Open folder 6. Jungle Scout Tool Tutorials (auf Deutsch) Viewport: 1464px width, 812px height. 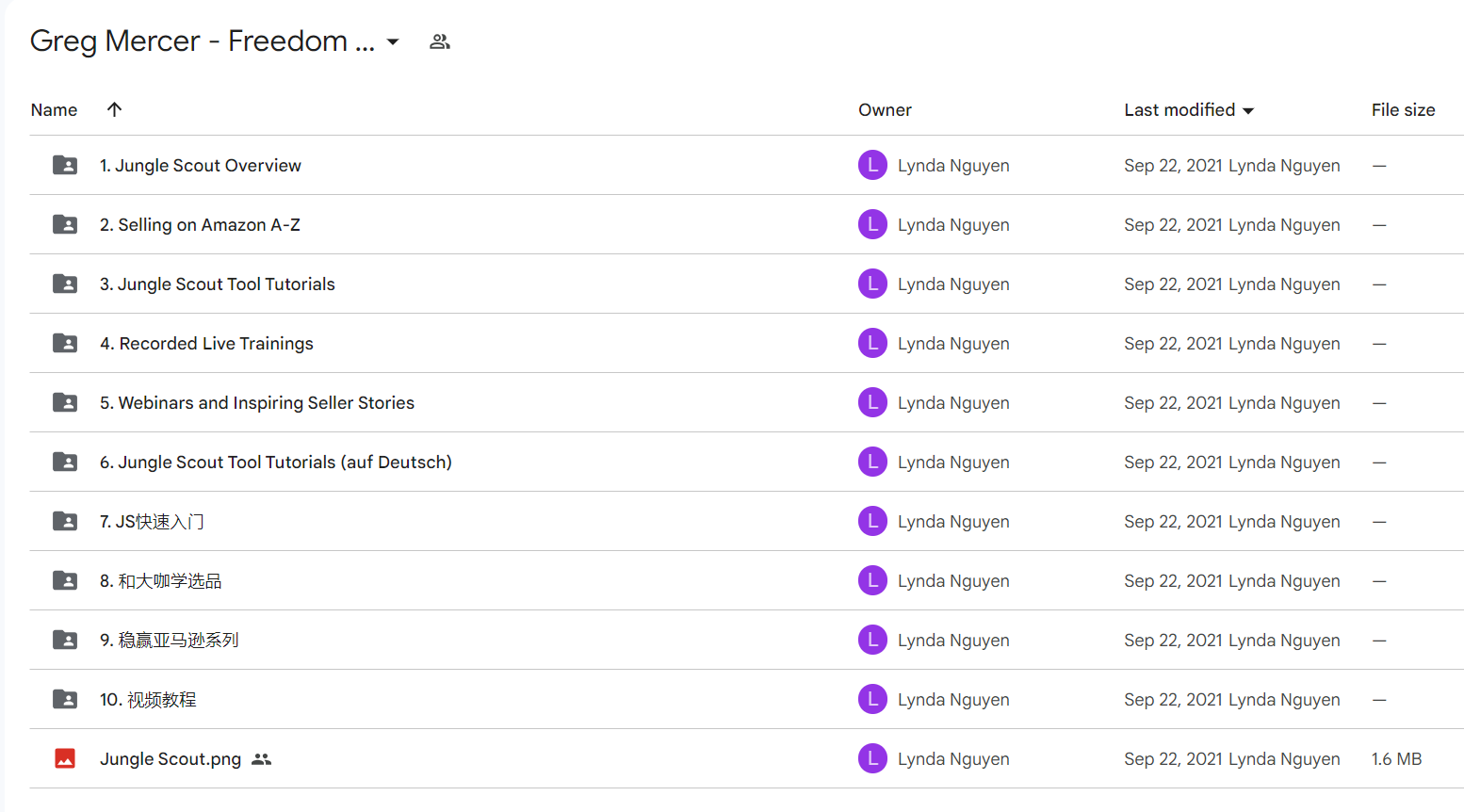(x=276, y=463)
